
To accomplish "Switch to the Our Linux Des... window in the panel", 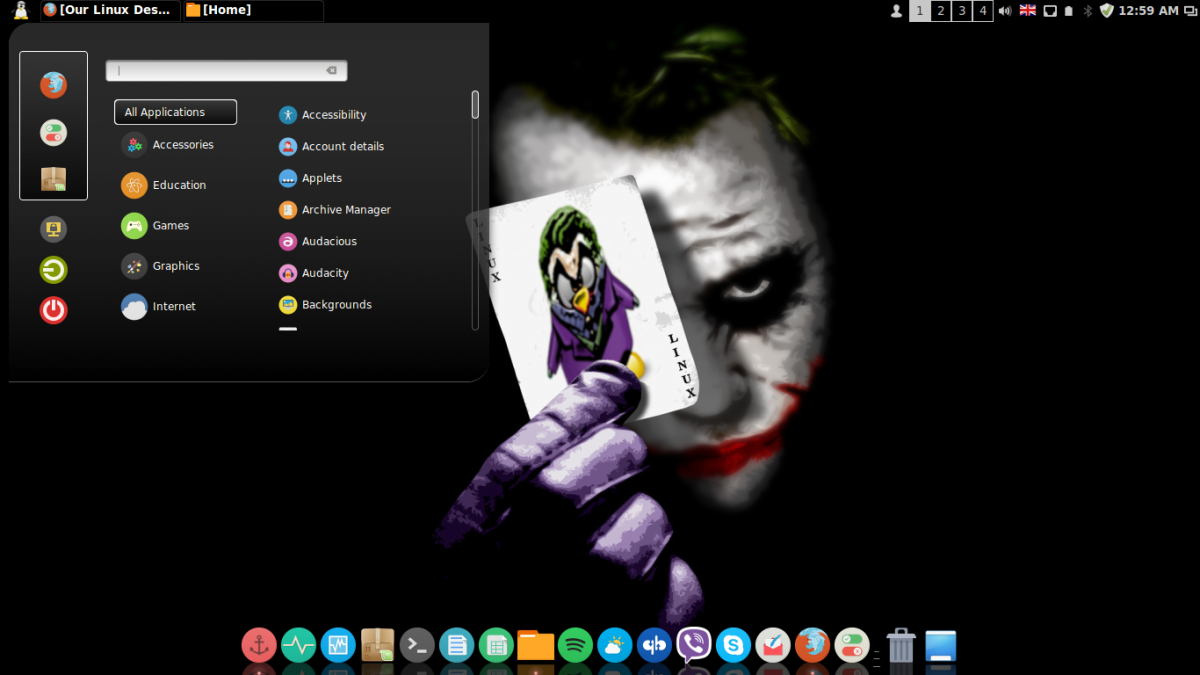I will coord(110,11).
